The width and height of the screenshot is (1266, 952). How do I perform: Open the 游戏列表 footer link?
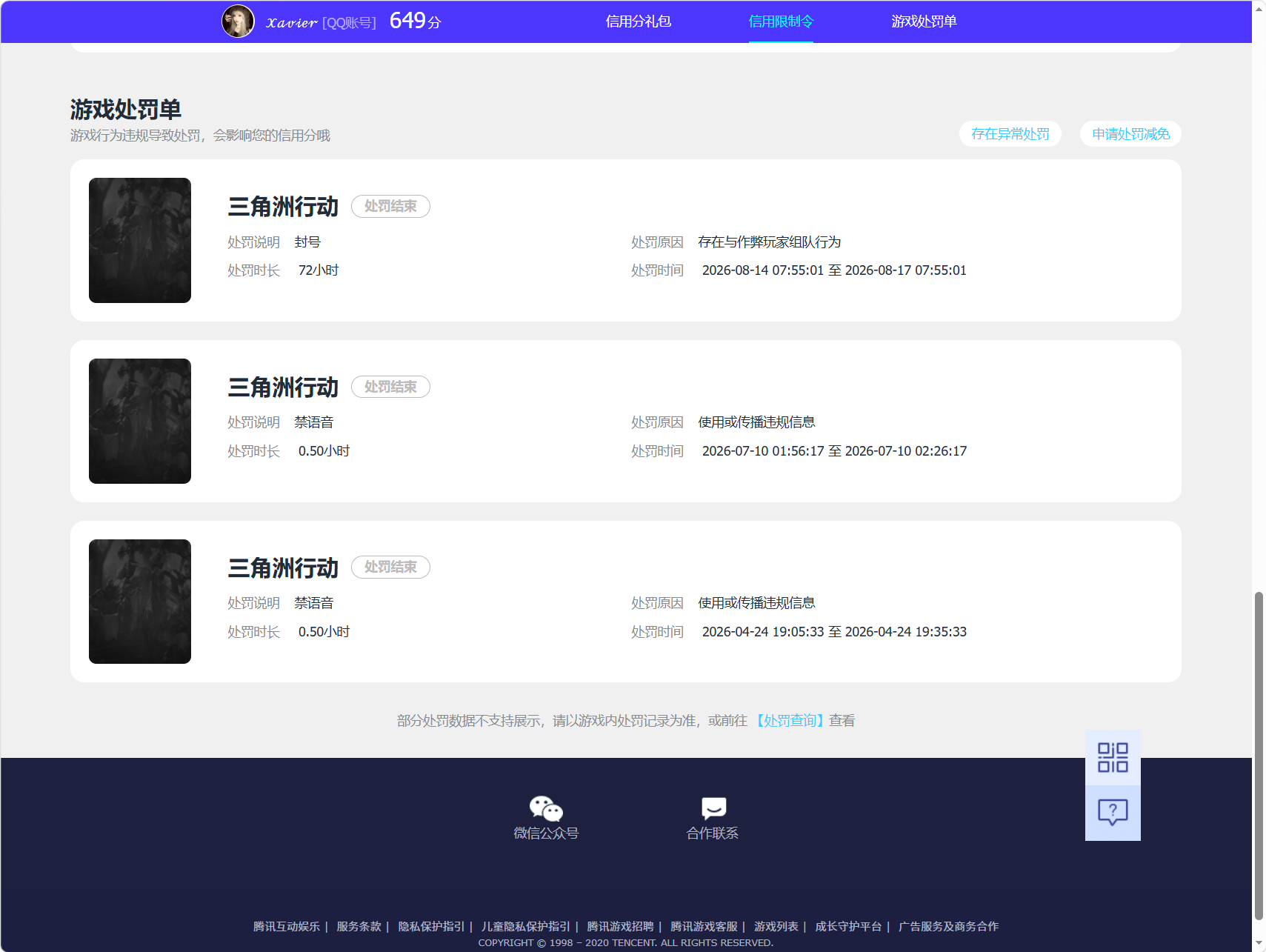click(776, 927)
